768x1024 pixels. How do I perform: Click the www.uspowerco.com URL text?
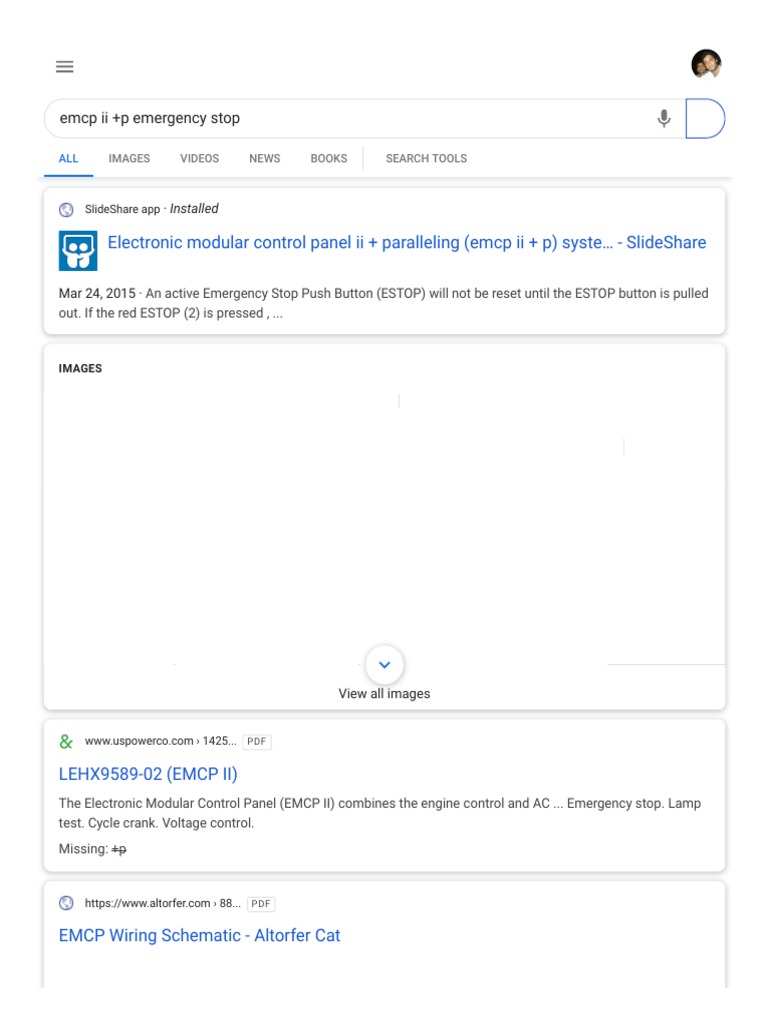(161, 741)
